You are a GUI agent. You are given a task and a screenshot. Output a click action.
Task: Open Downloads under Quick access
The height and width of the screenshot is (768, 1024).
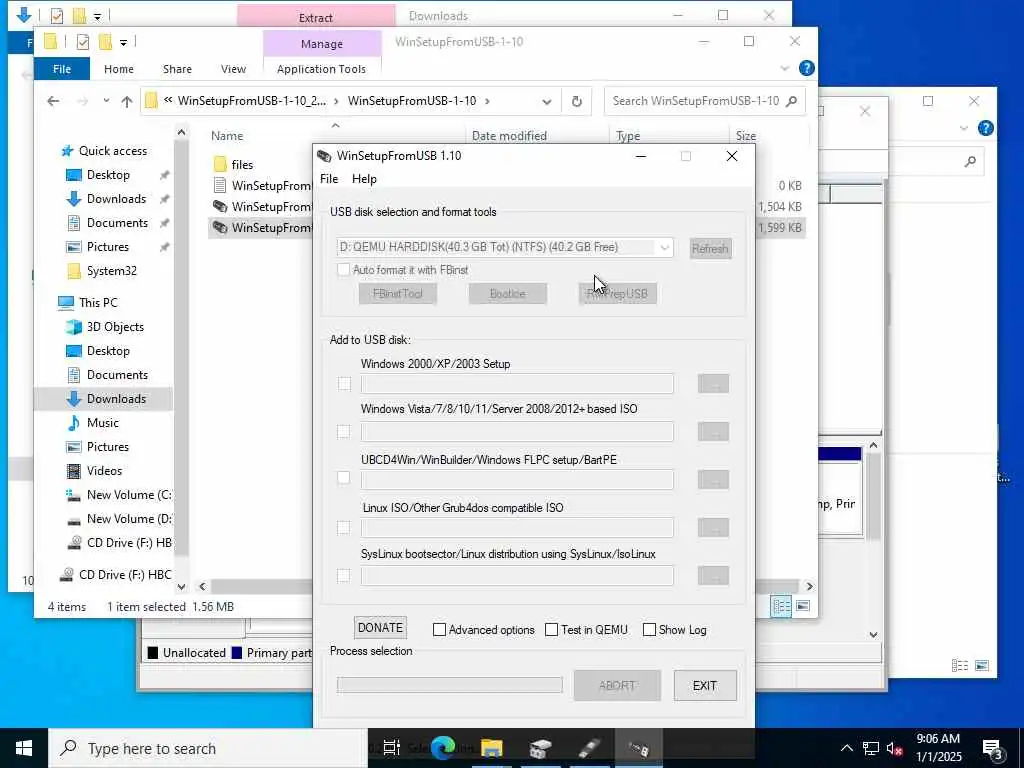coord(116,199)
